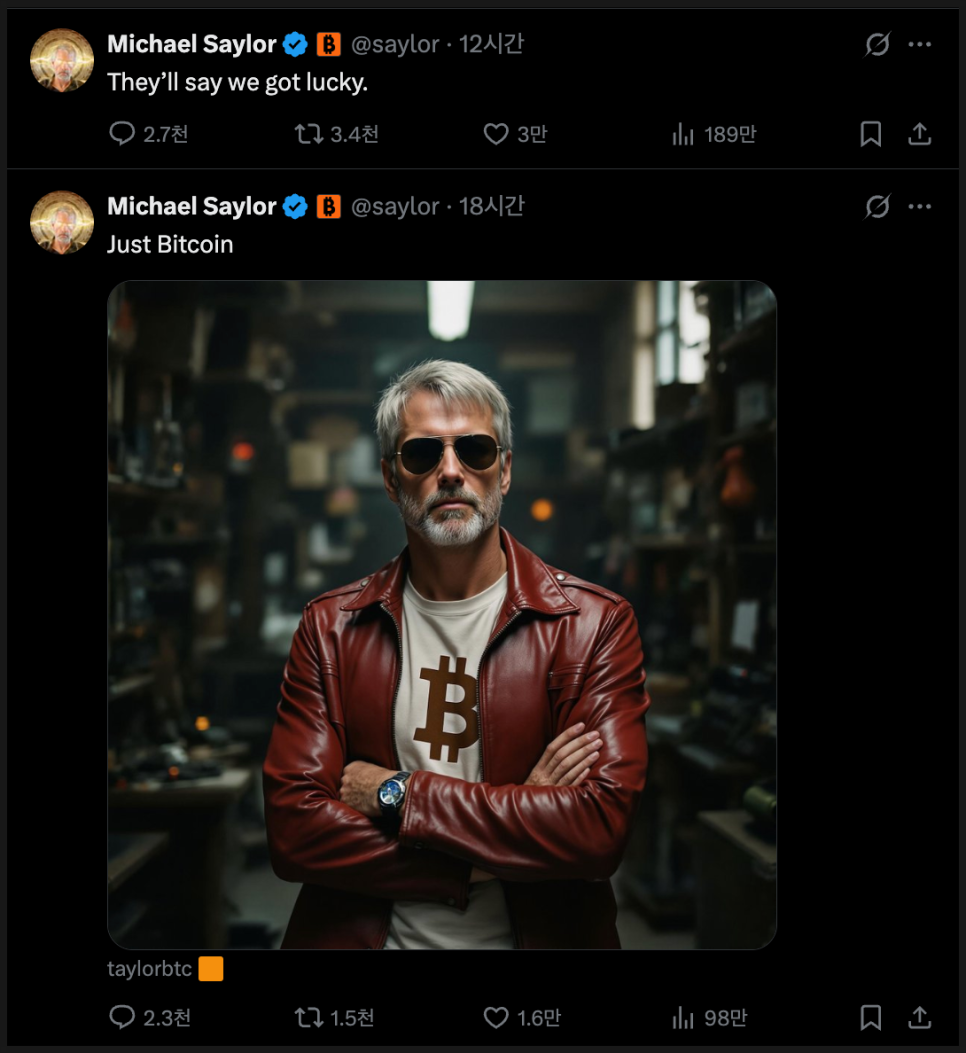The image size is (966, 1053).
Task: Repost the "They'll say we got lucky" post
Action: tap(308, 134)
